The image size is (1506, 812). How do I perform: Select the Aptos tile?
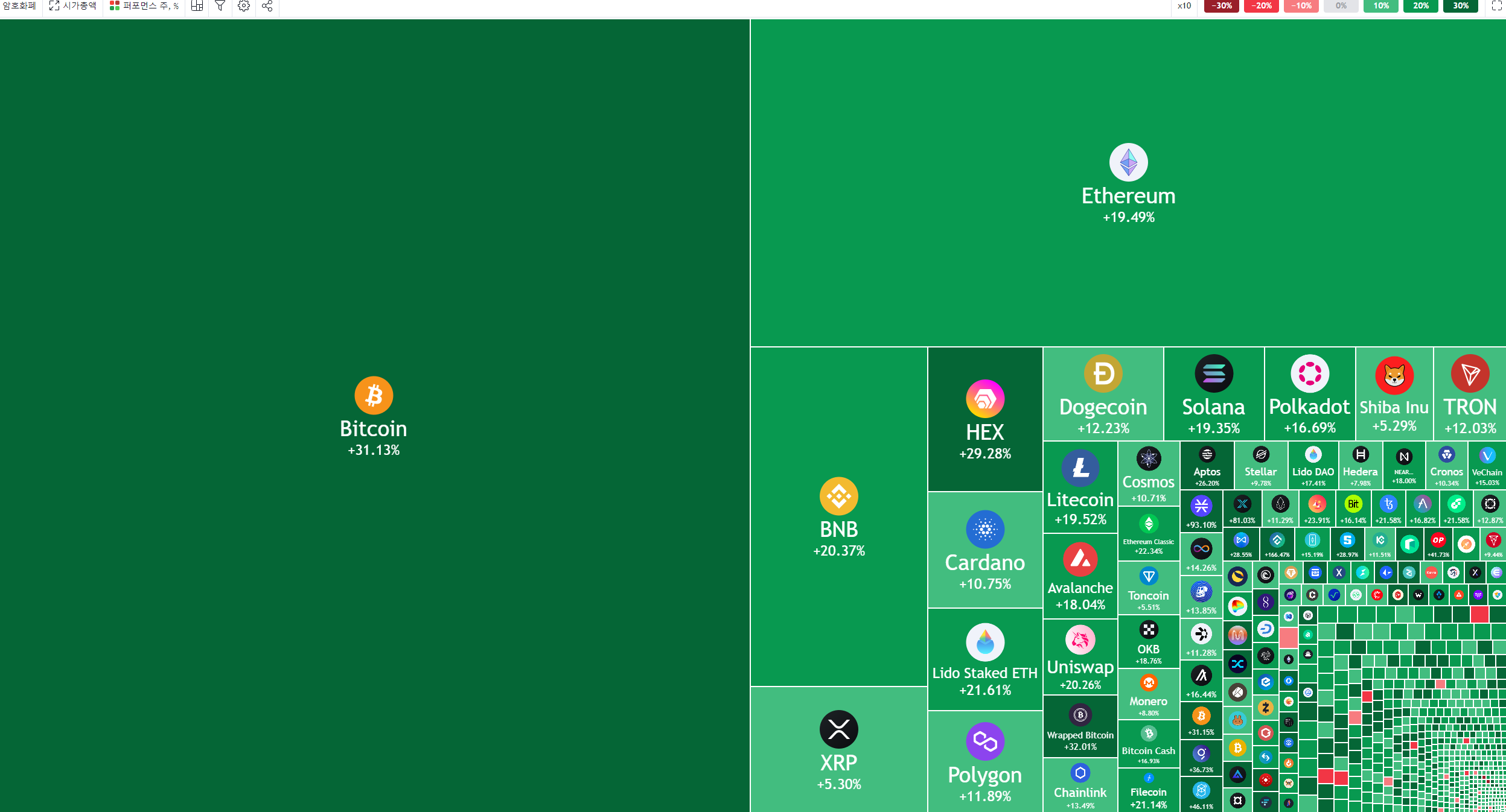[1207, 465]
